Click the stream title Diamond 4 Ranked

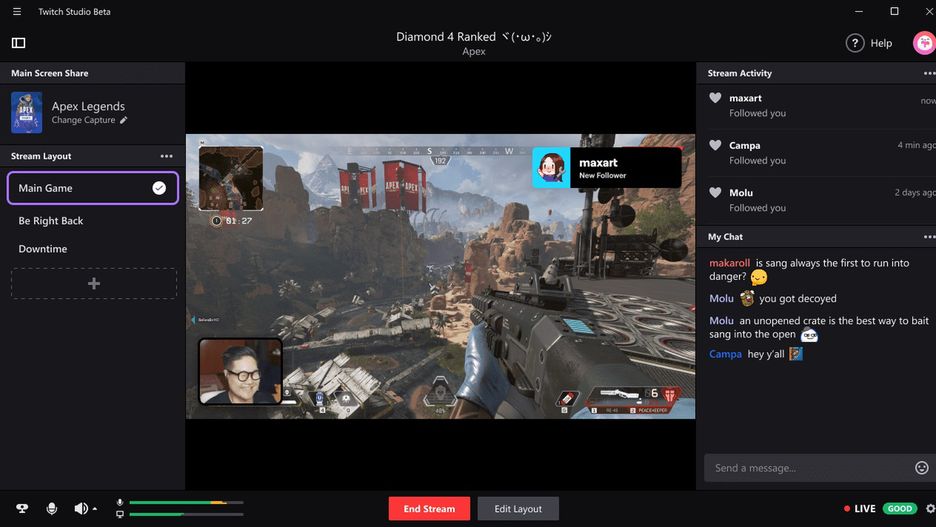[x=474, y=36]
